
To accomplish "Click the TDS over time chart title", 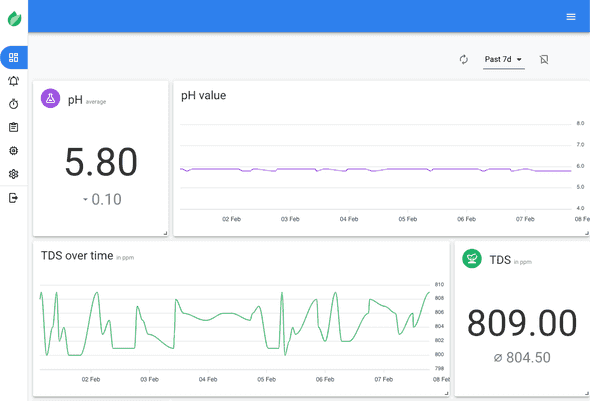I will (x=77, y=256).
